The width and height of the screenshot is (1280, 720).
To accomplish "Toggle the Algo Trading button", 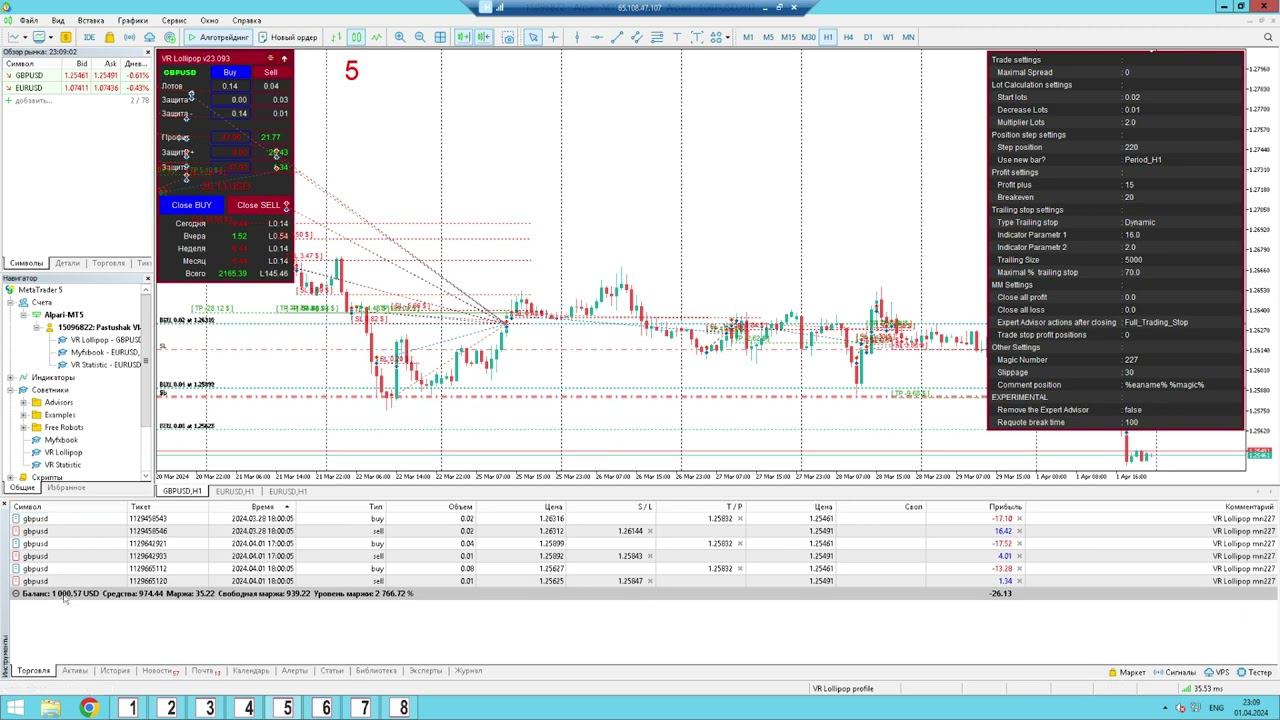I will pyautogui.click(x=218, y=37).
